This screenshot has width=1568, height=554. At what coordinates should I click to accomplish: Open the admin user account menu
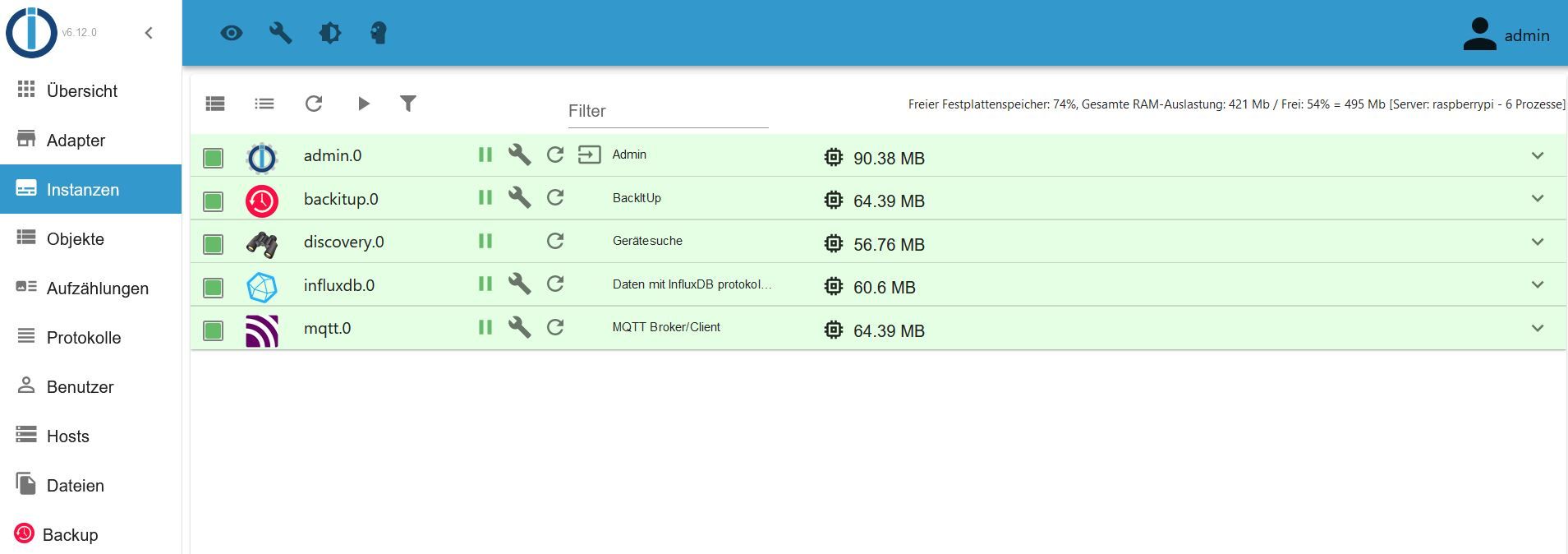pyautogui.click(x=1506, y=35)
